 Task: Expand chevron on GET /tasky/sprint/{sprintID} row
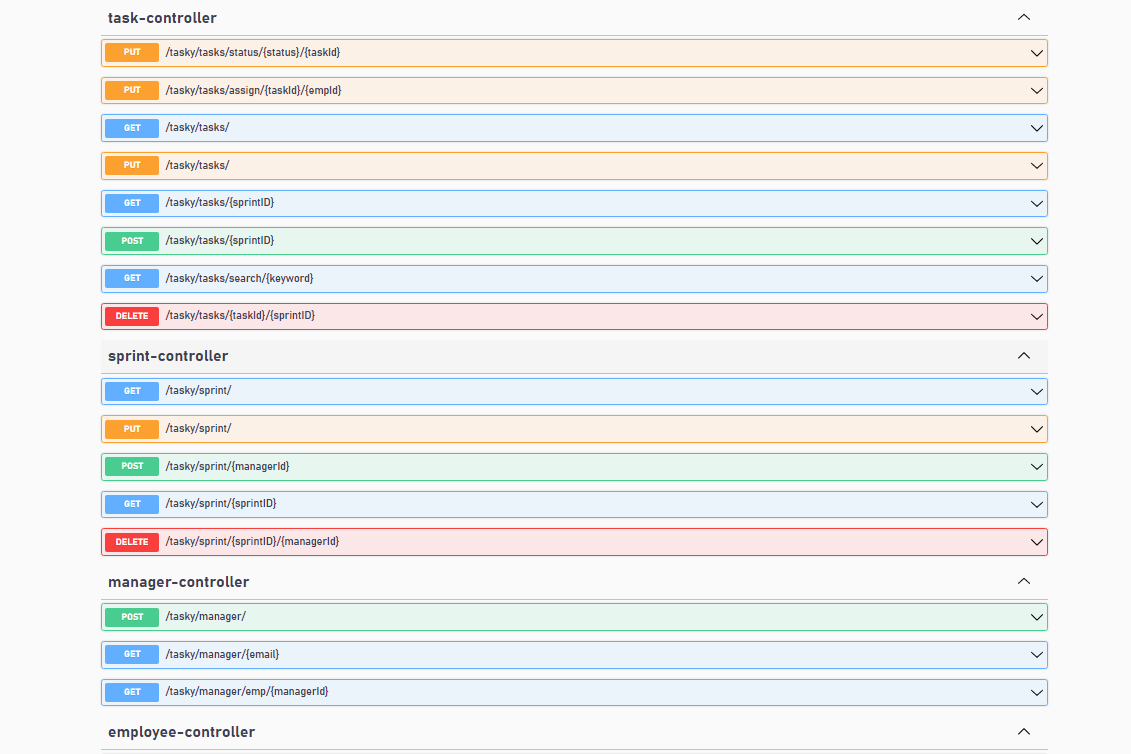1036,504
